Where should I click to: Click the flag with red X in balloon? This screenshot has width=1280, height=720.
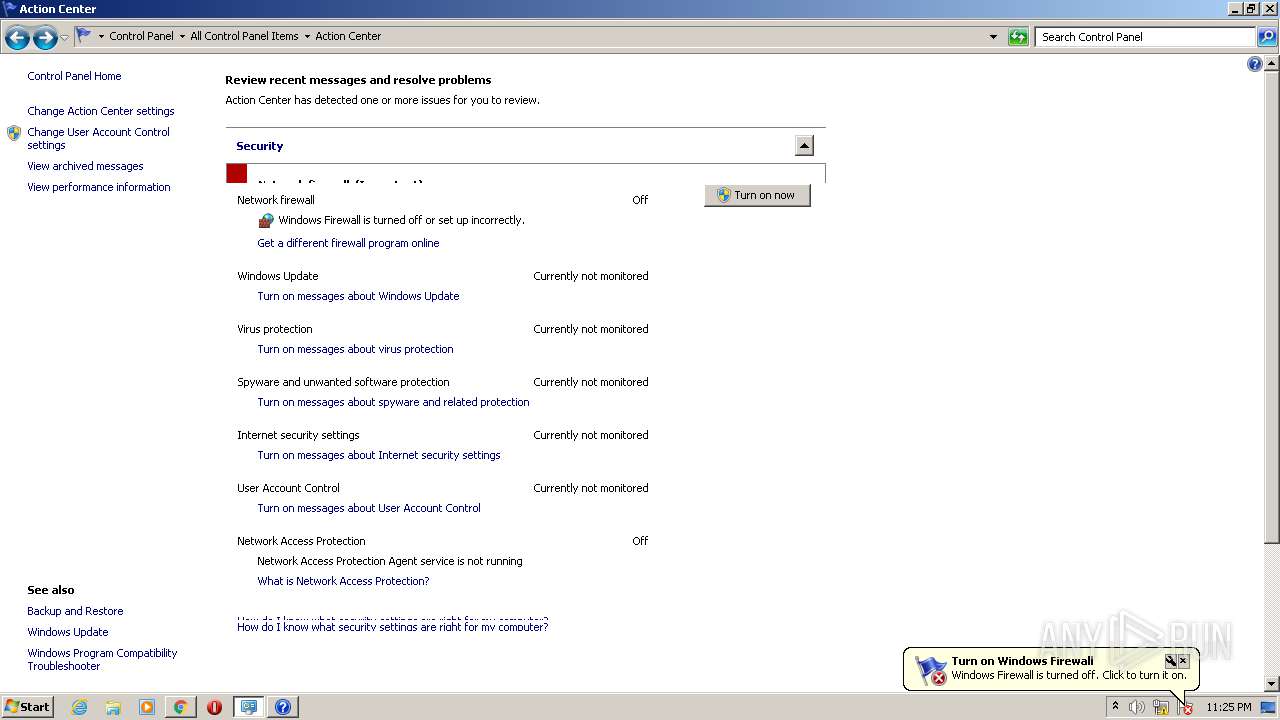(x=930, y=670)
